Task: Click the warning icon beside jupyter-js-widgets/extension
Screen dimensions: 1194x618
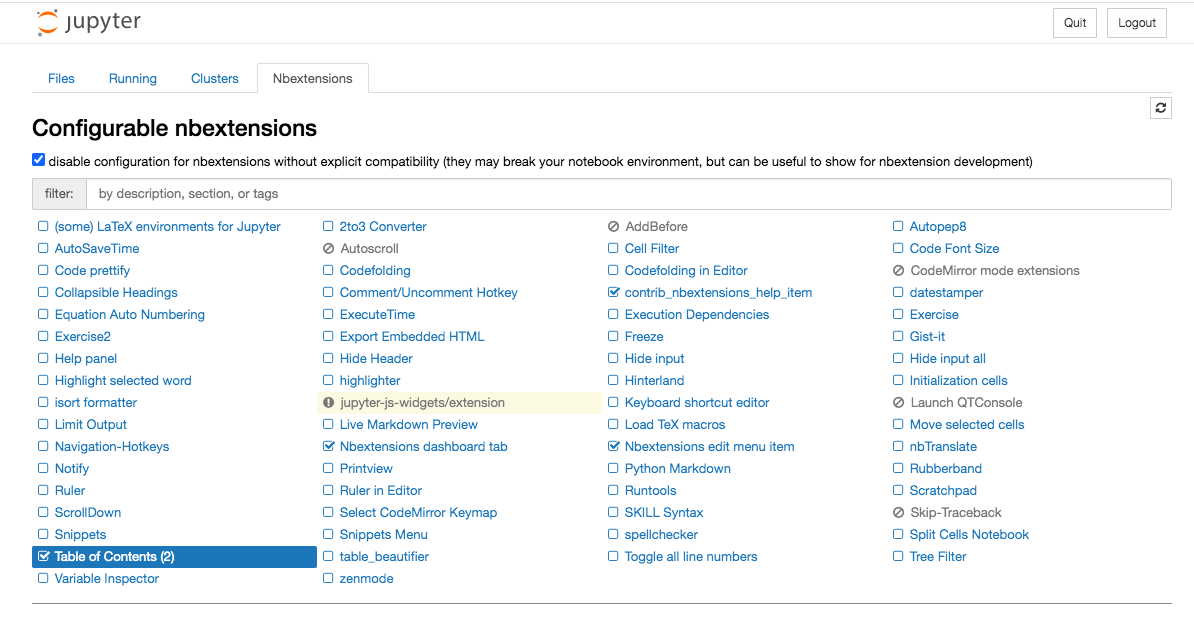Action: pyautogui.click(x=328, y=402)
